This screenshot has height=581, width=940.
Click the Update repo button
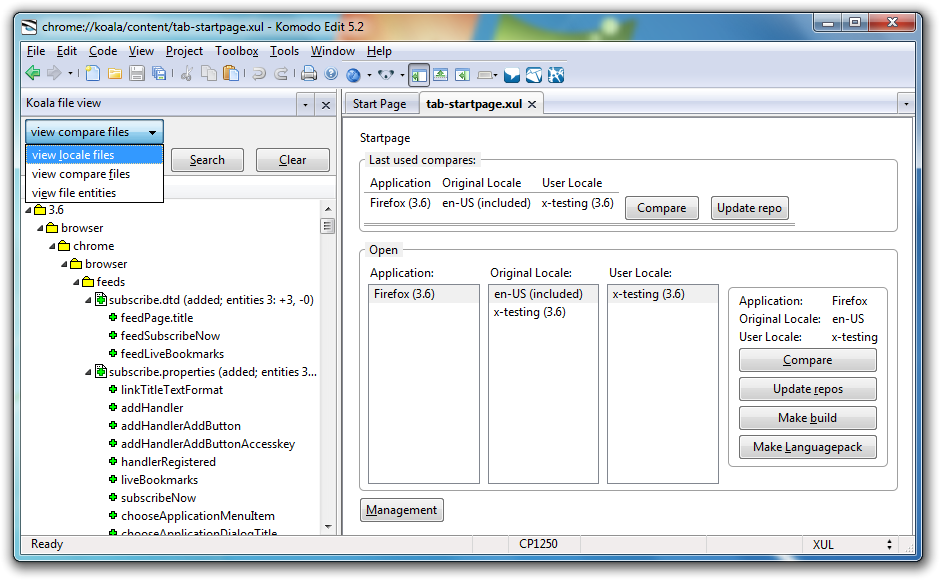point(749,208)
